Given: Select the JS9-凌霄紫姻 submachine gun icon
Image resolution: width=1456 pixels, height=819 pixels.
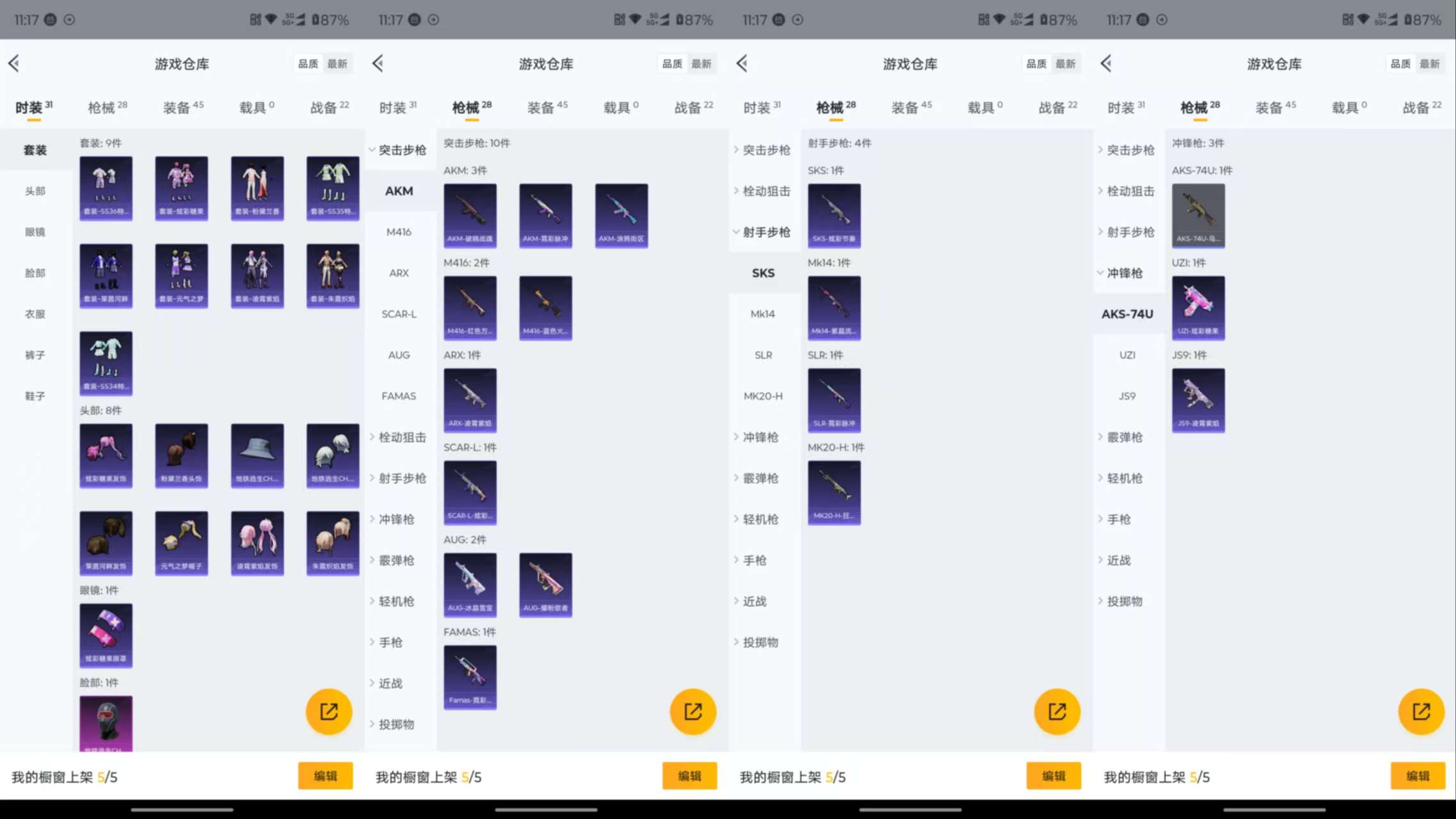Looking at the screenshot, I should 1198,400.
